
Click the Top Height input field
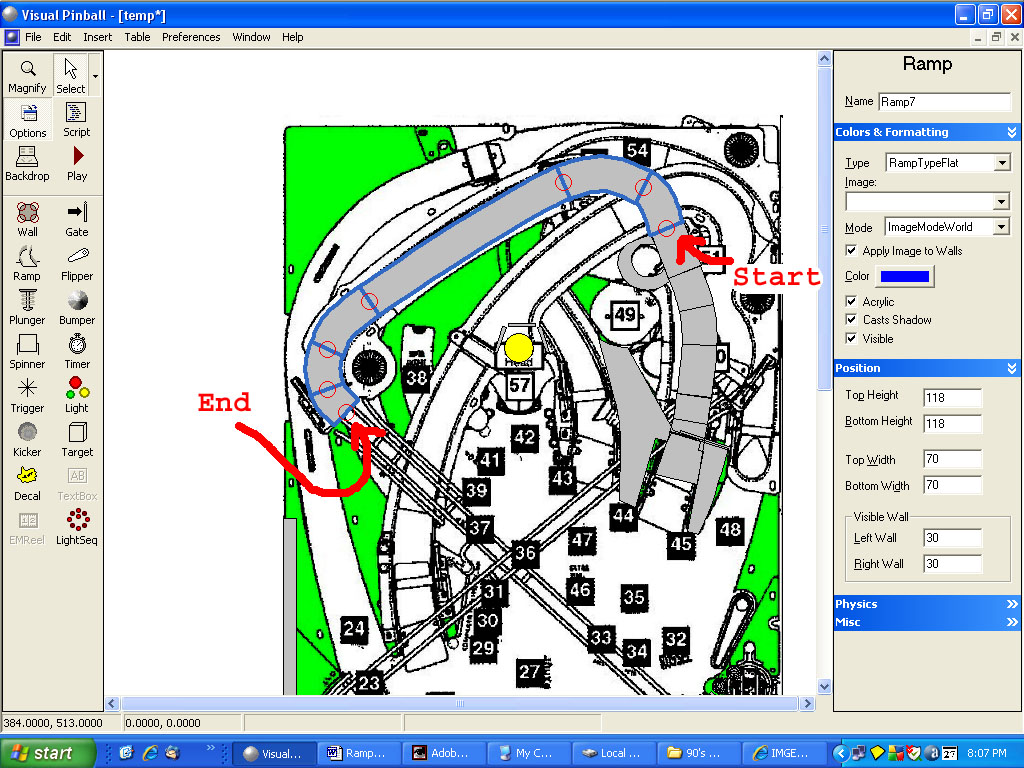(952, 398)
